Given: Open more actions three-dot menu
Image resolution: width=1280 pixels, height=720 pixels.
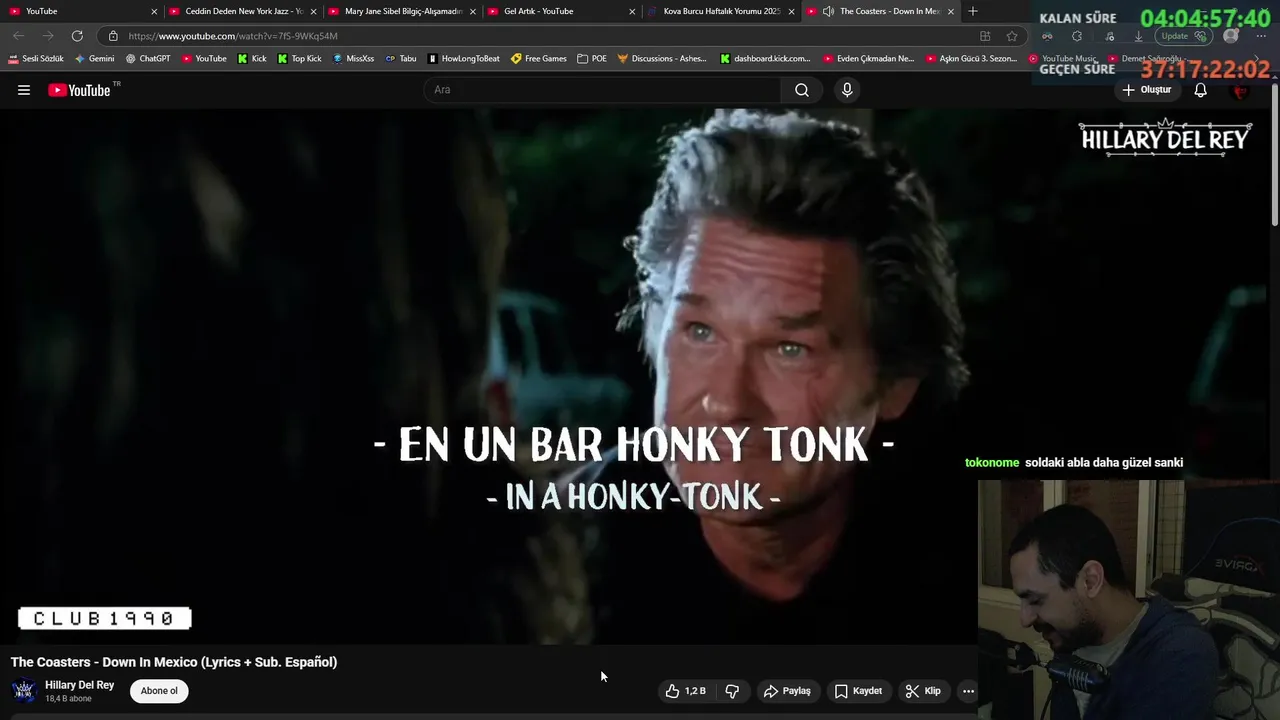Looking at the screenshot, I should (968, 691).
